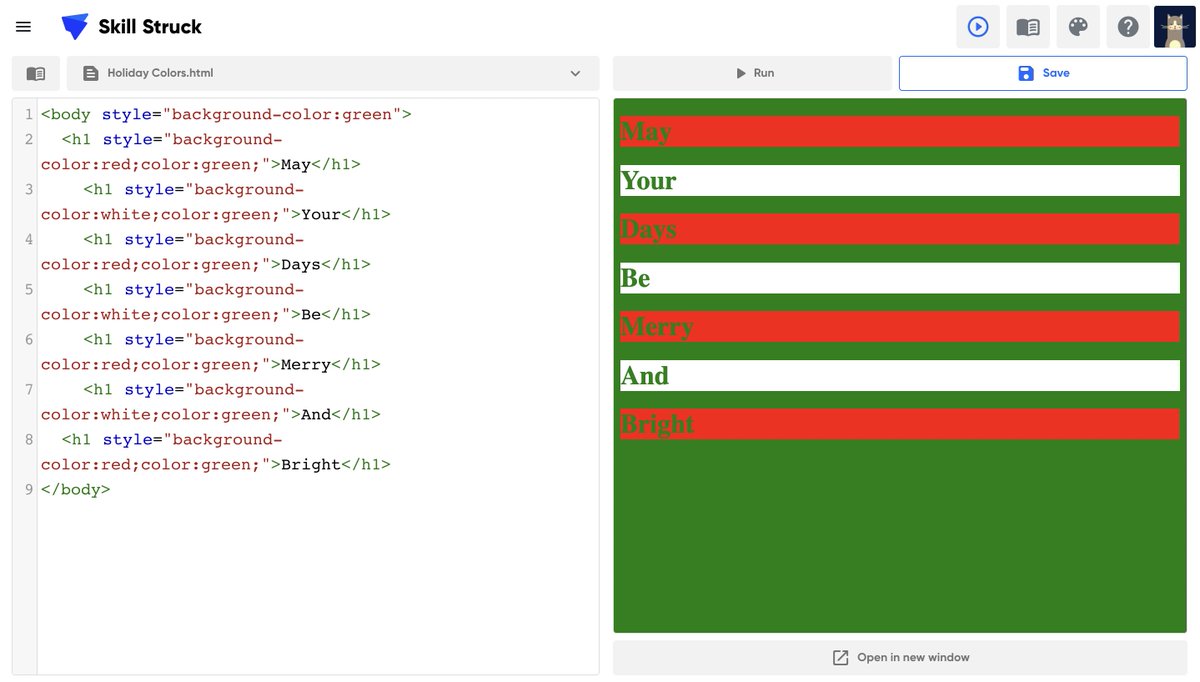Click the 'Your' heading in preview
This screenshot has height=682, width=1200.
900,181
